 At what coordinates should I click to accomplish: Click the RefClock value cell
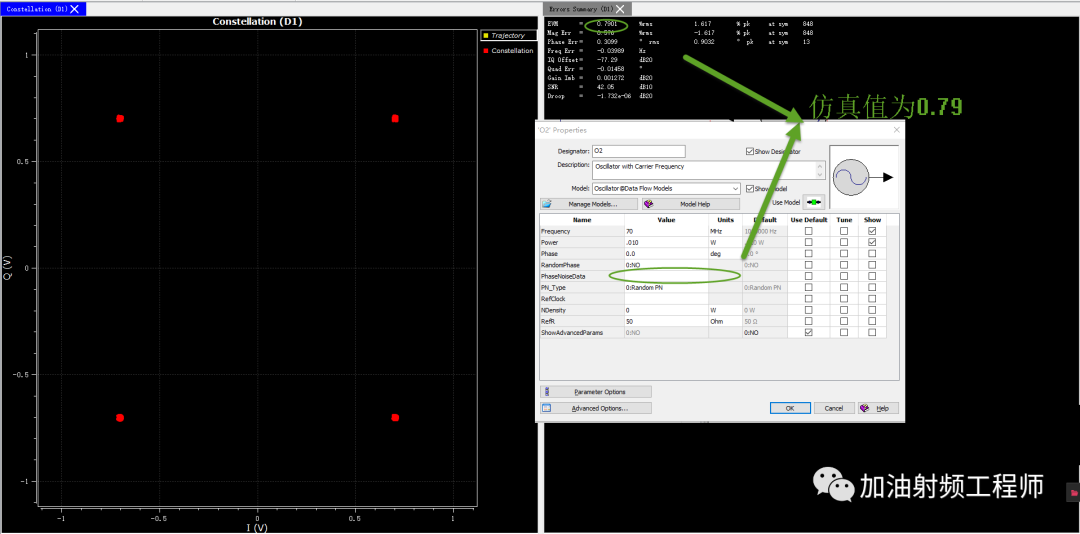click(666, 299)
